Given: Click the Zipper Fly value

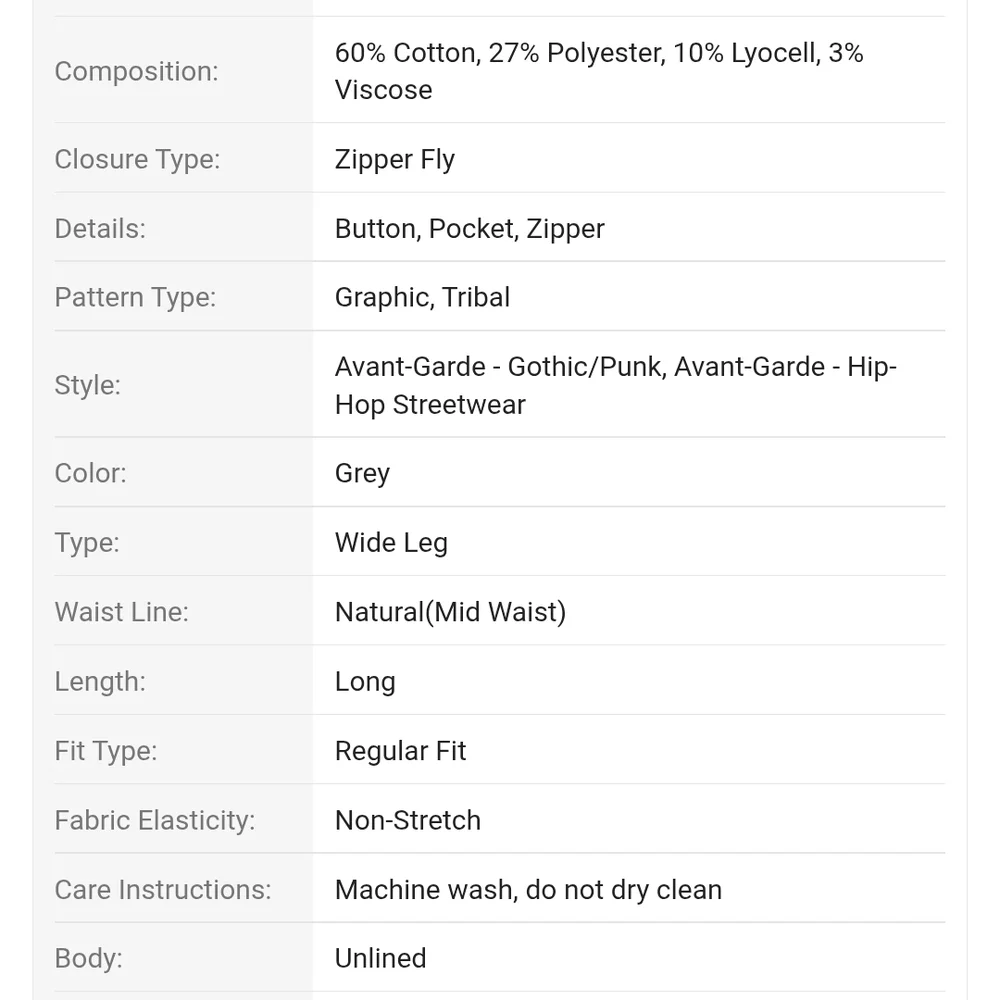Looking at the screenshot, I should [395, 159].
